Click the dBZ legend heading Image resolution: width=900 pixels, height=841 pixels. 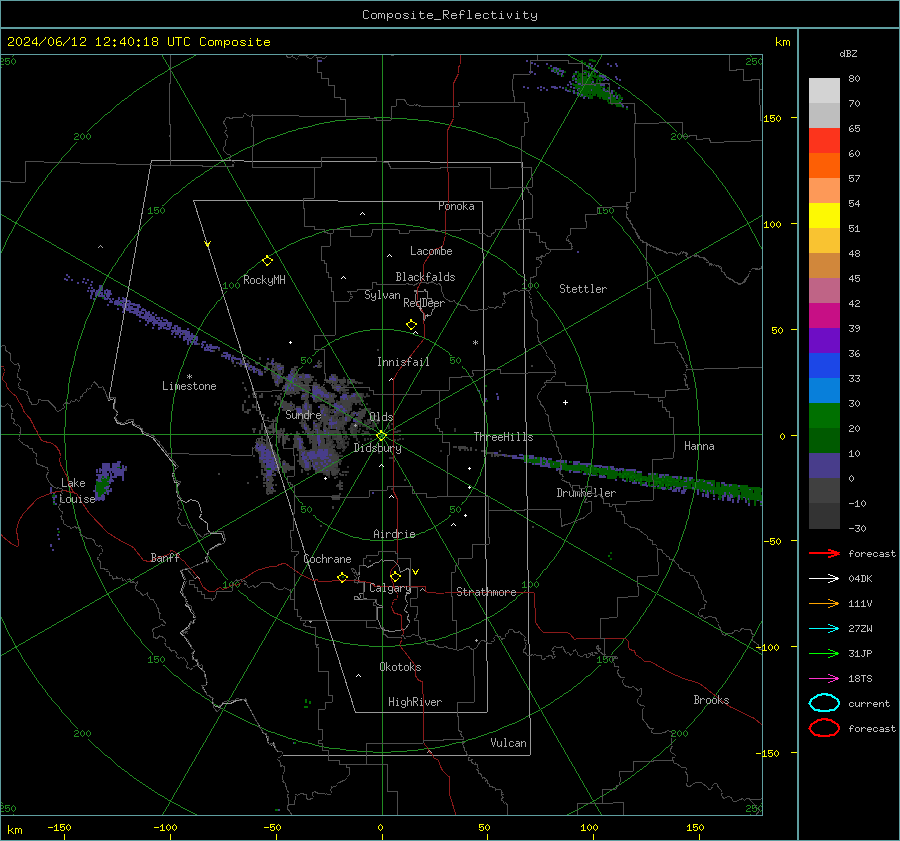tap(848, 53)
